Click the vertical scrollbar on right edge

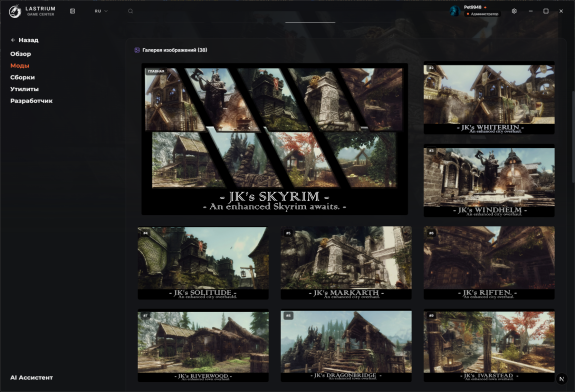point(573,136)
